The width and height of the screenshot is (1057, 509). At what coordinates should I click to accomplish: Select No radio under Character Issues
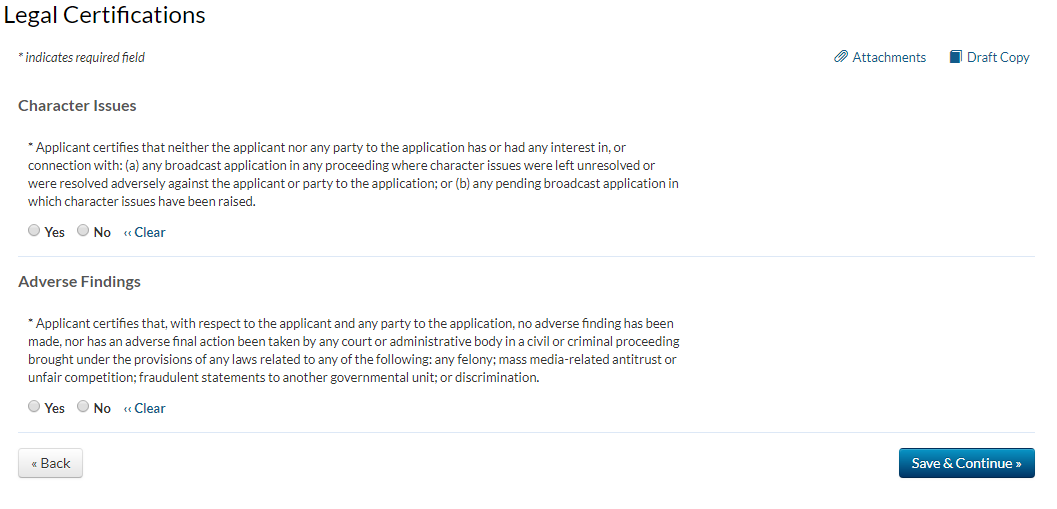[x=83, y=231]
